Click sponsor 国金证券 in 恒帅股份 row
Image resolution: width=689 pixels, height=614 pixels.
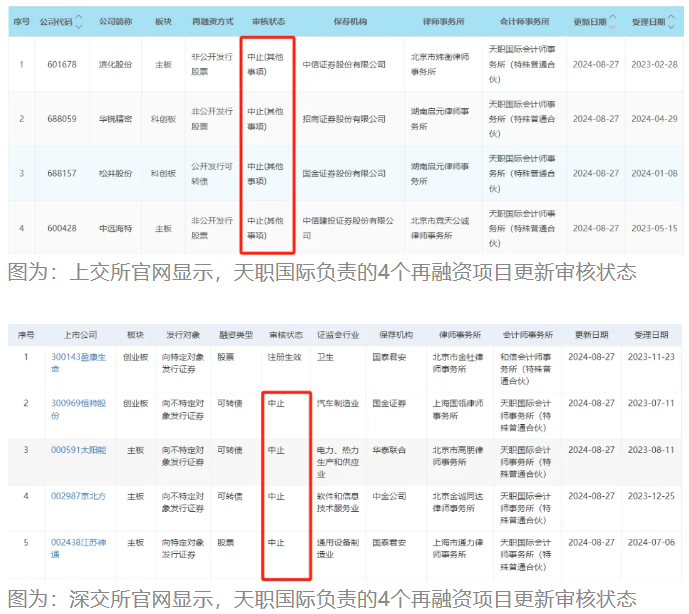[389, 403]
